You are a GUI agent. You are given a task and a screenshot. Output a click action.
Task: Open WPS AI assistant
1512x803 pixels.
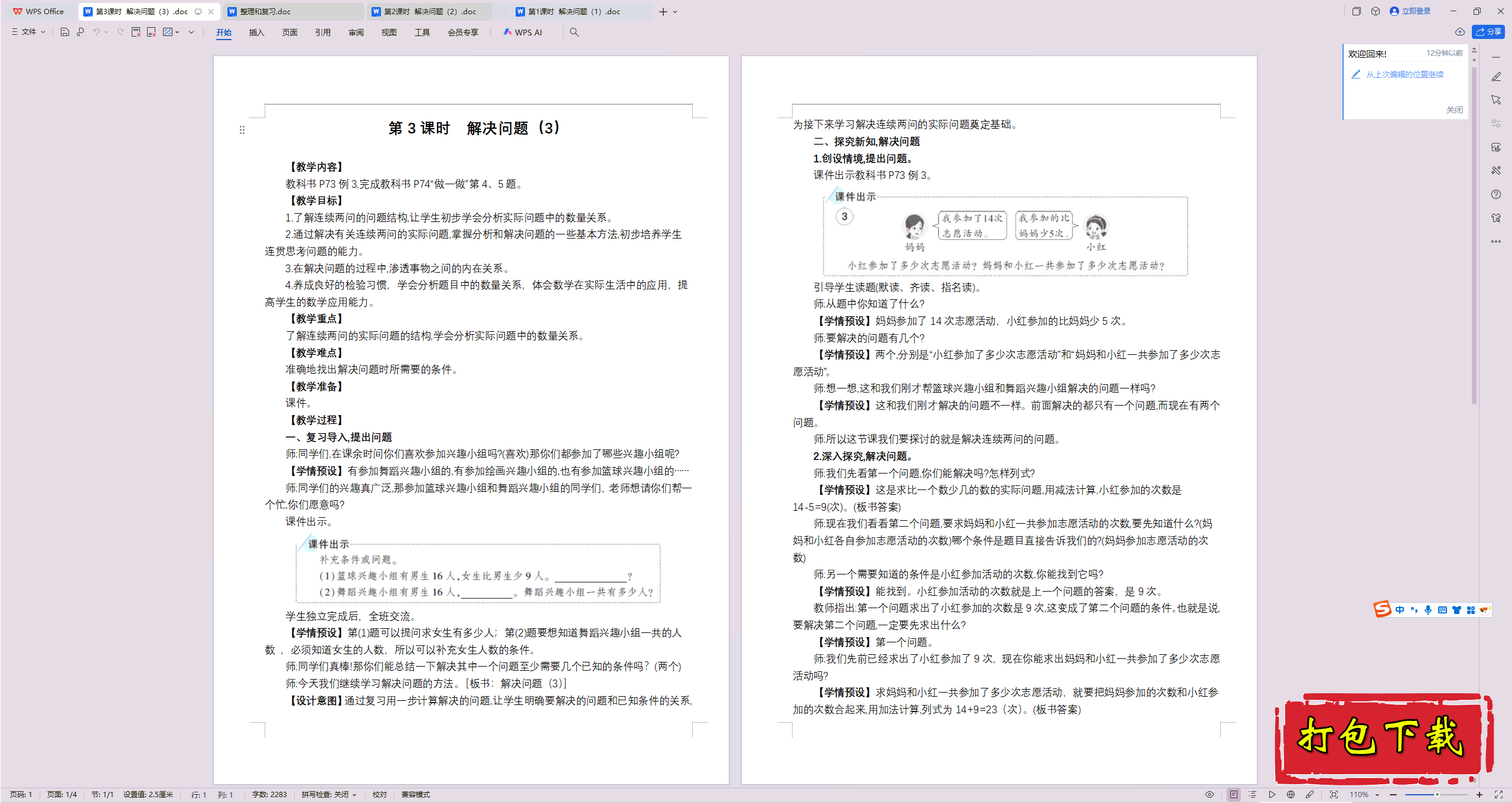coord(523,32)
